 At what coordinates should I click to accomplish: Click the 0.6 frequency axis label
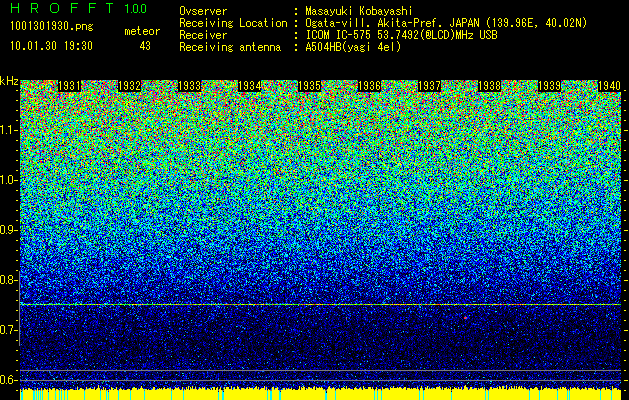coord(7,380)
